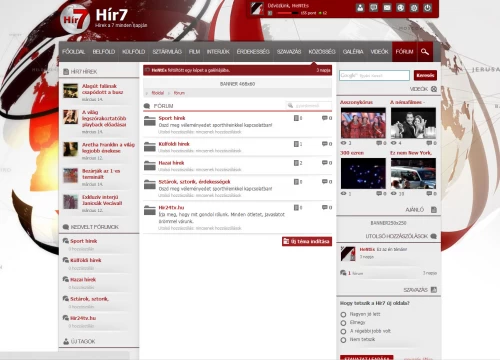Open the Külföldi hírek forum link
Viewport: 500px width, 360px height.
tap(174, 144)
